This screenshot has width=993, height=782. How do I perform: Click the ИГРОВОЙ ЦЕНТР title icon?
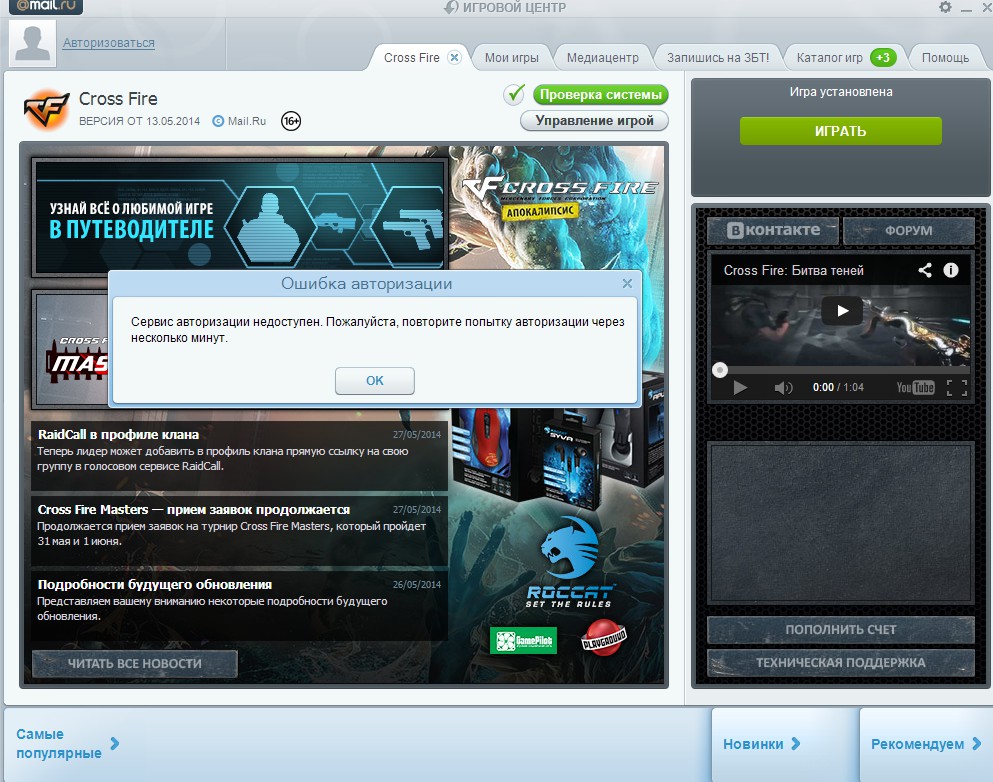pyautogui.click(x=451, y=7)
